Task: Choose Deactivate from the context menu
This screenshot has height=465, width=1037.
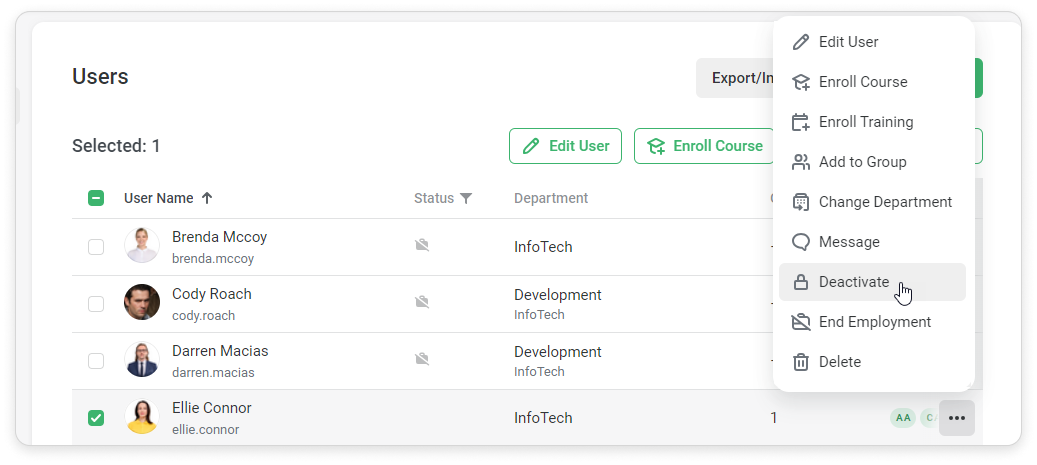Action: (x=853, y=282)
